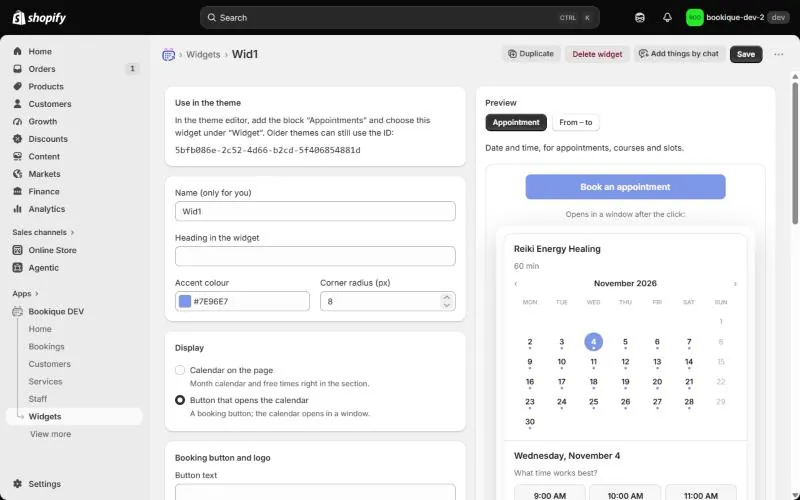This screenshot has width=800, height=500.
Task: Focus the Name (only for you) field
Action: (x=315, y=211)
